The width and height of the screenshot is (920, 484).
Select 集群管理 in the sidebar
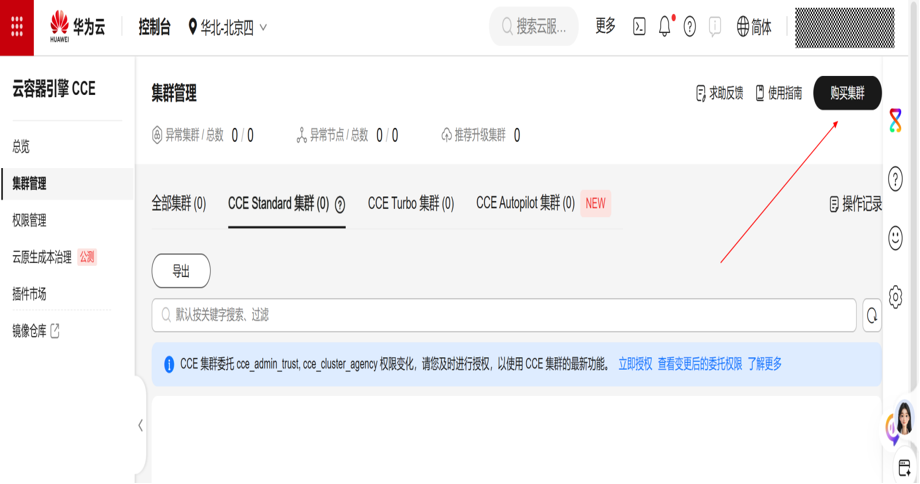(67, 184)
